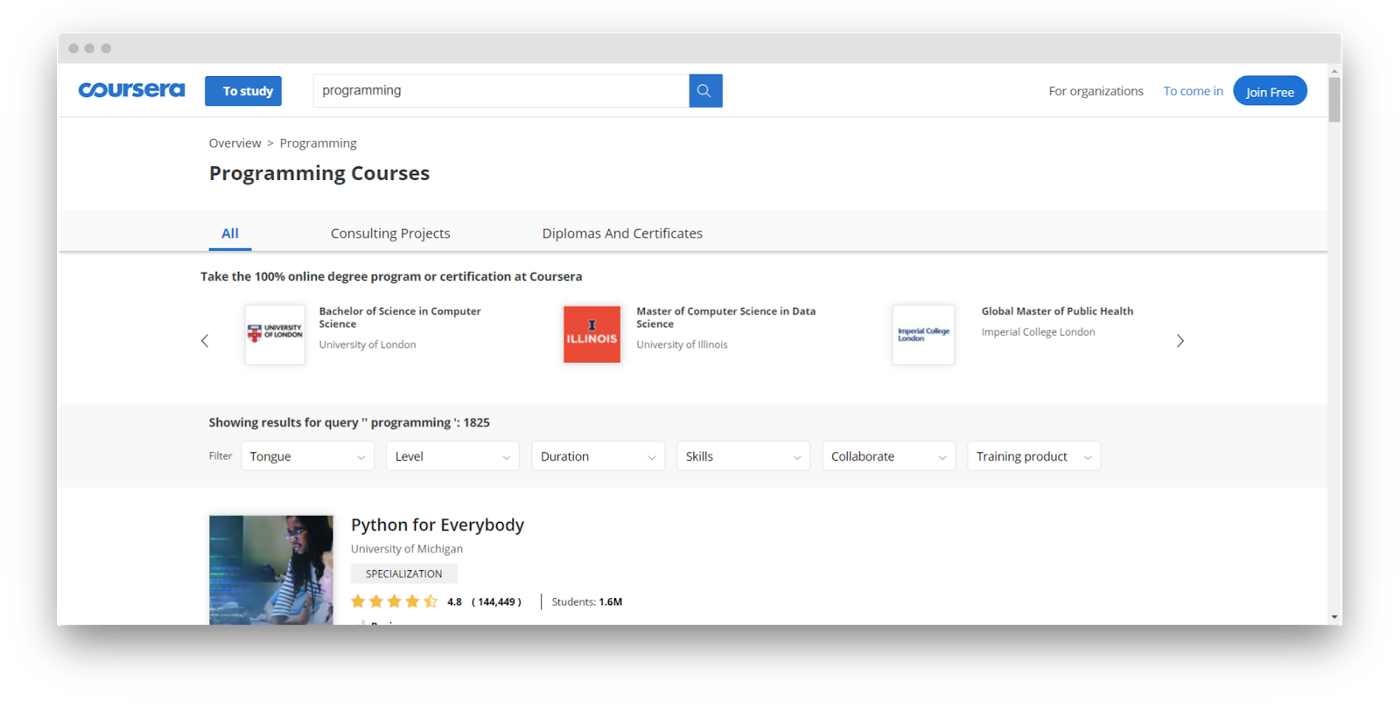Image resolution: width=1400 pixels, height=708 pixels.
Task: Open the Illinois logo tile
Action: pos(592,334)
